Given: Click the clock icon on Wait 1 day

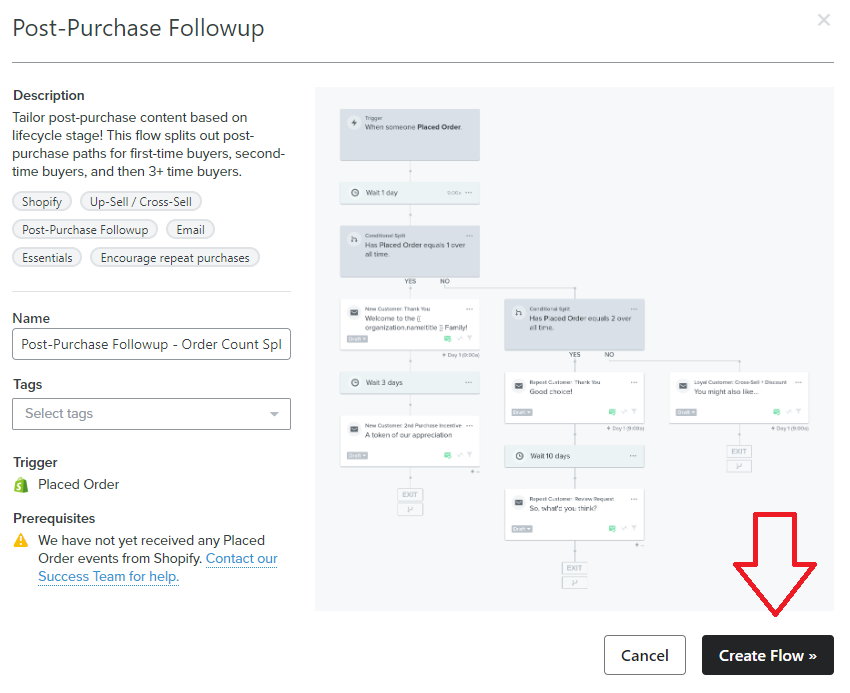Looking at the screenshot, I should (355, 192).
